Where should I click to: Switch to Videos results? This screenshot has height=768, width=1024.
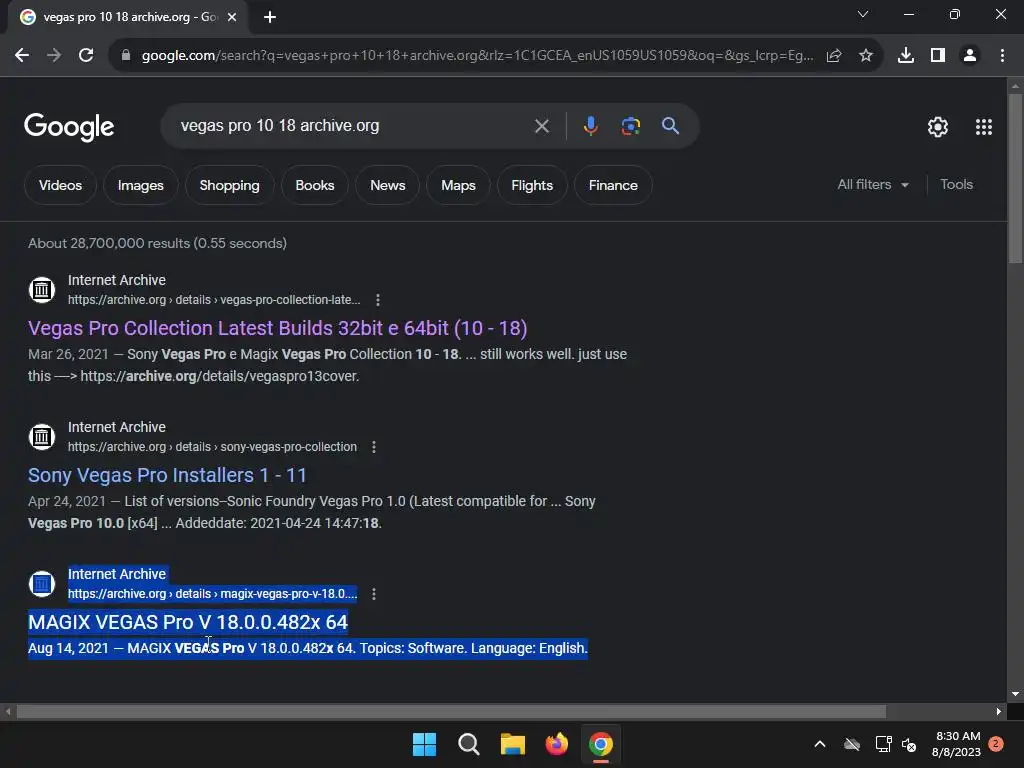[60, 185]
